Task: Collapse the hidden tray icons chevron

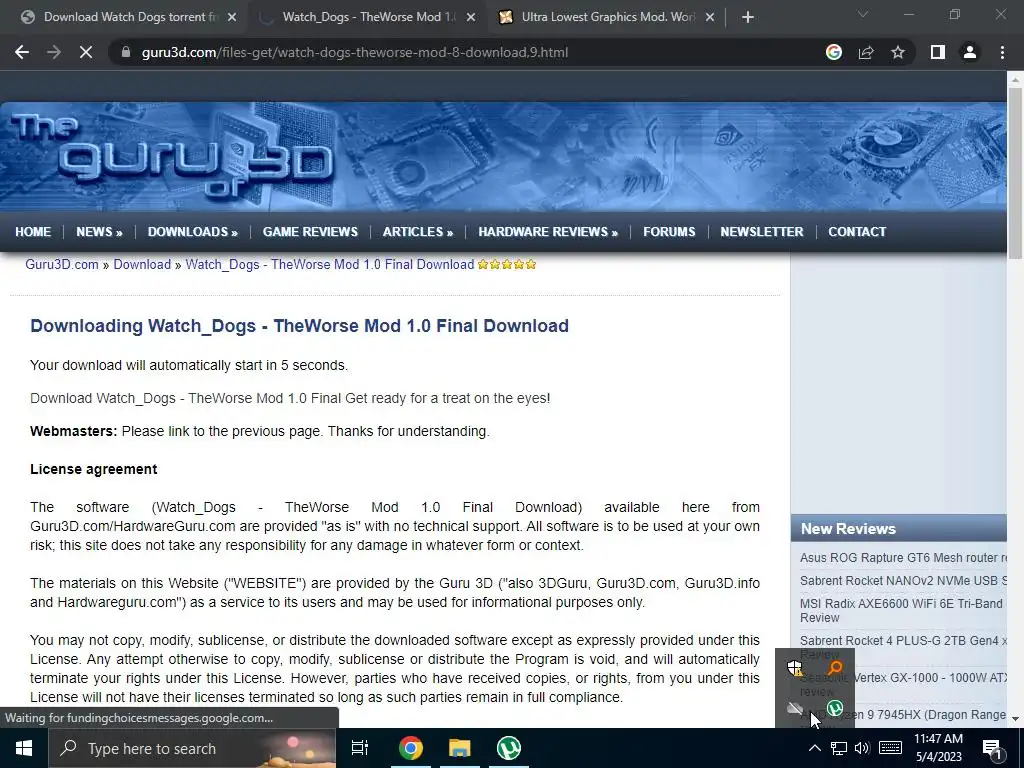Action: [x=814, y=748]
